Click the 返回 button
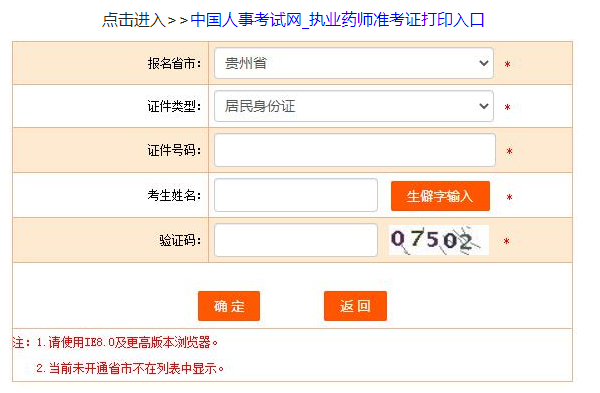Viewport: 600px width, 393px height. (355, 306)
